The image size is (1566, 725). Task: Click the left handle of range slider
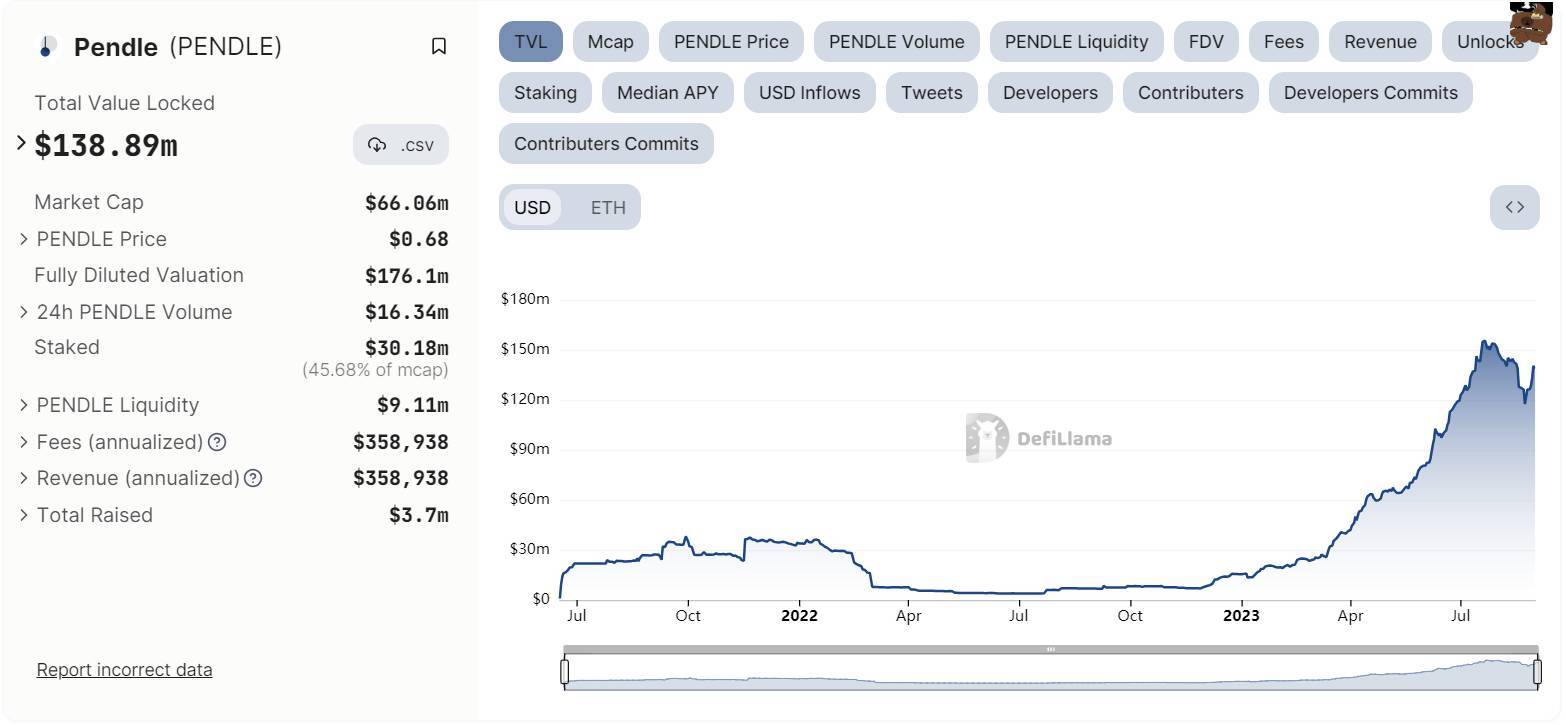(x=565, y=672)
